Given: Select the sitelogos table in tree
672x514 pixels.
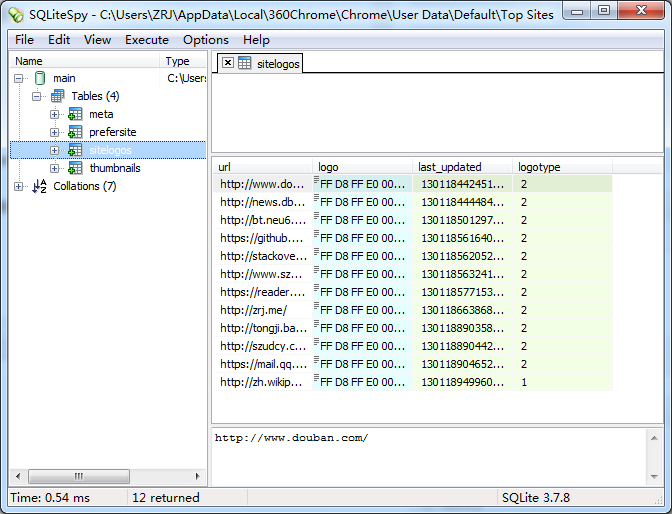Looking at the screenshot, I should coord(110,150).
